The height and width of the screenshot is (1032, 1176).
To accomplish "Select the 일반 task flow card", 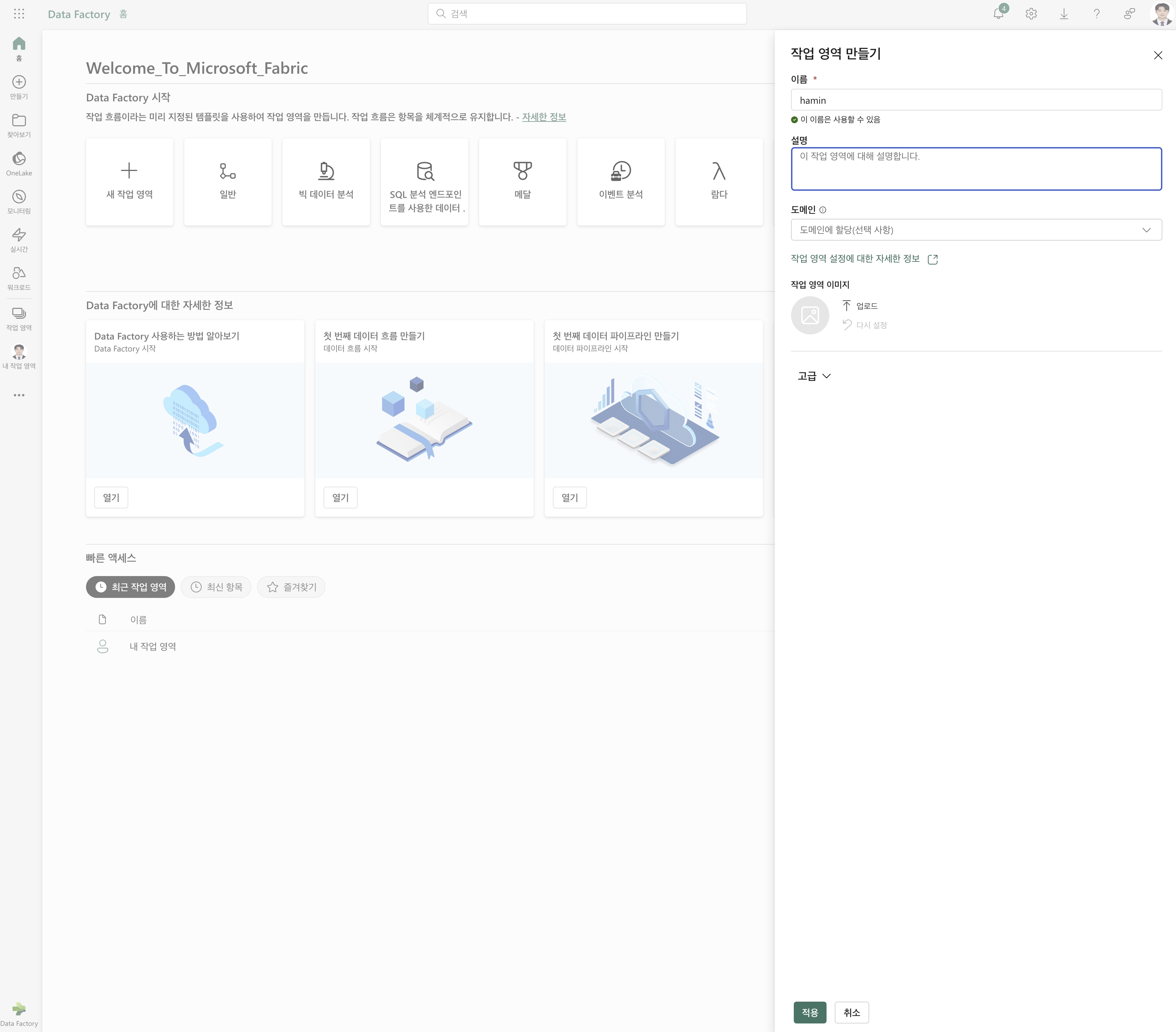I will coord(228,182).
